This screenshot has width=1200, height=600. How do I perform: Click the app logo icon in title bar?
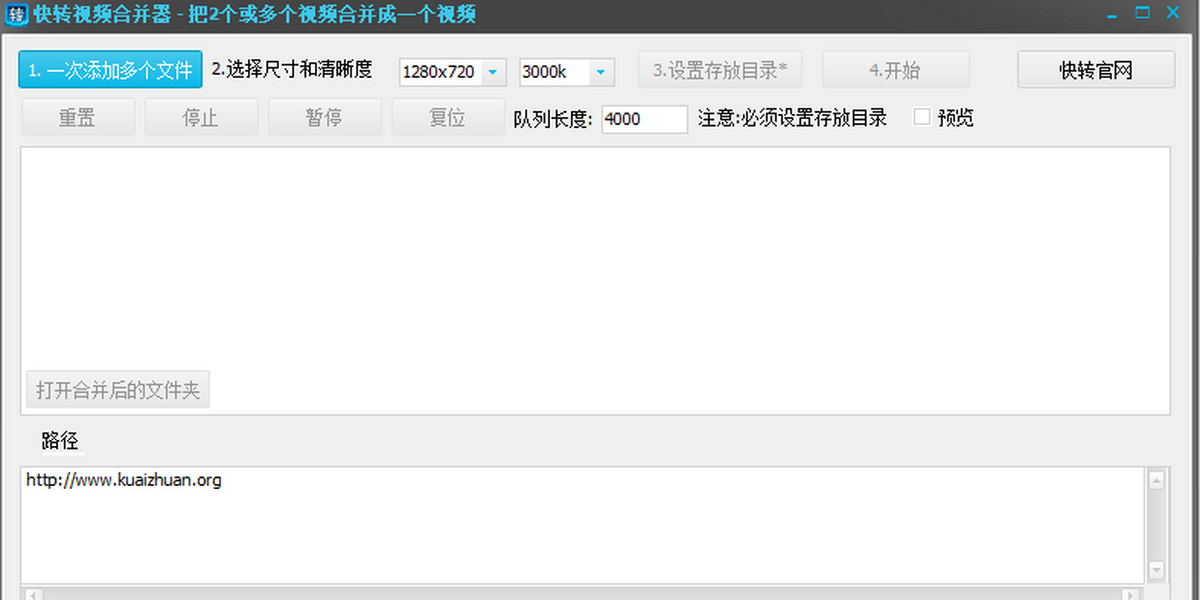tap(17, 14)
